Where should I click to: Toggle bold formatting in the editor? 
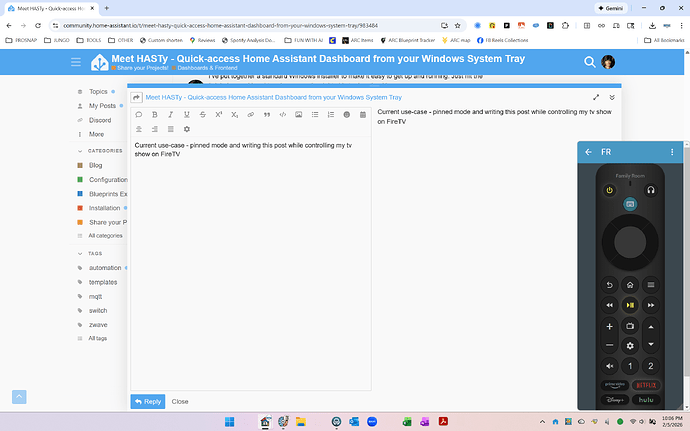pos(155,115)
